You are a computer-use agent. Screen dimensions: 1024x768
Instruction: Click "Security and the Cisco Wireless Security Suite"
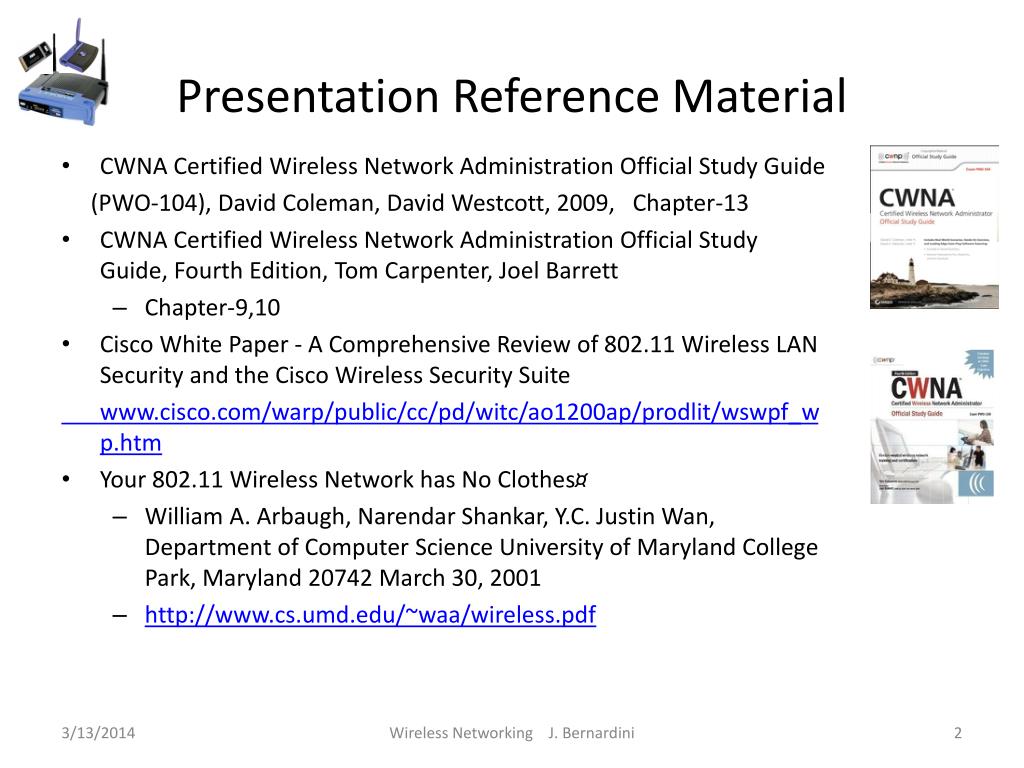(x=334, y=376)
